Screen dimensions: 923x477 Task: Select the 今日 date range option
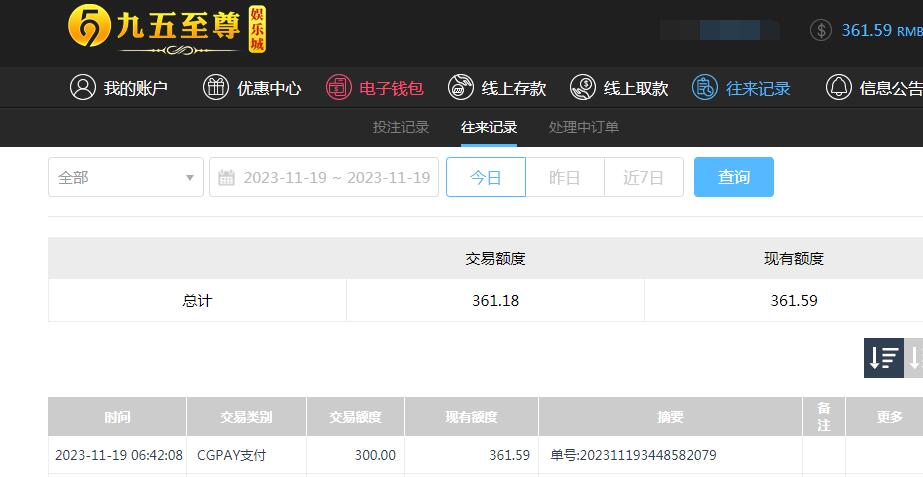(486, 177)
